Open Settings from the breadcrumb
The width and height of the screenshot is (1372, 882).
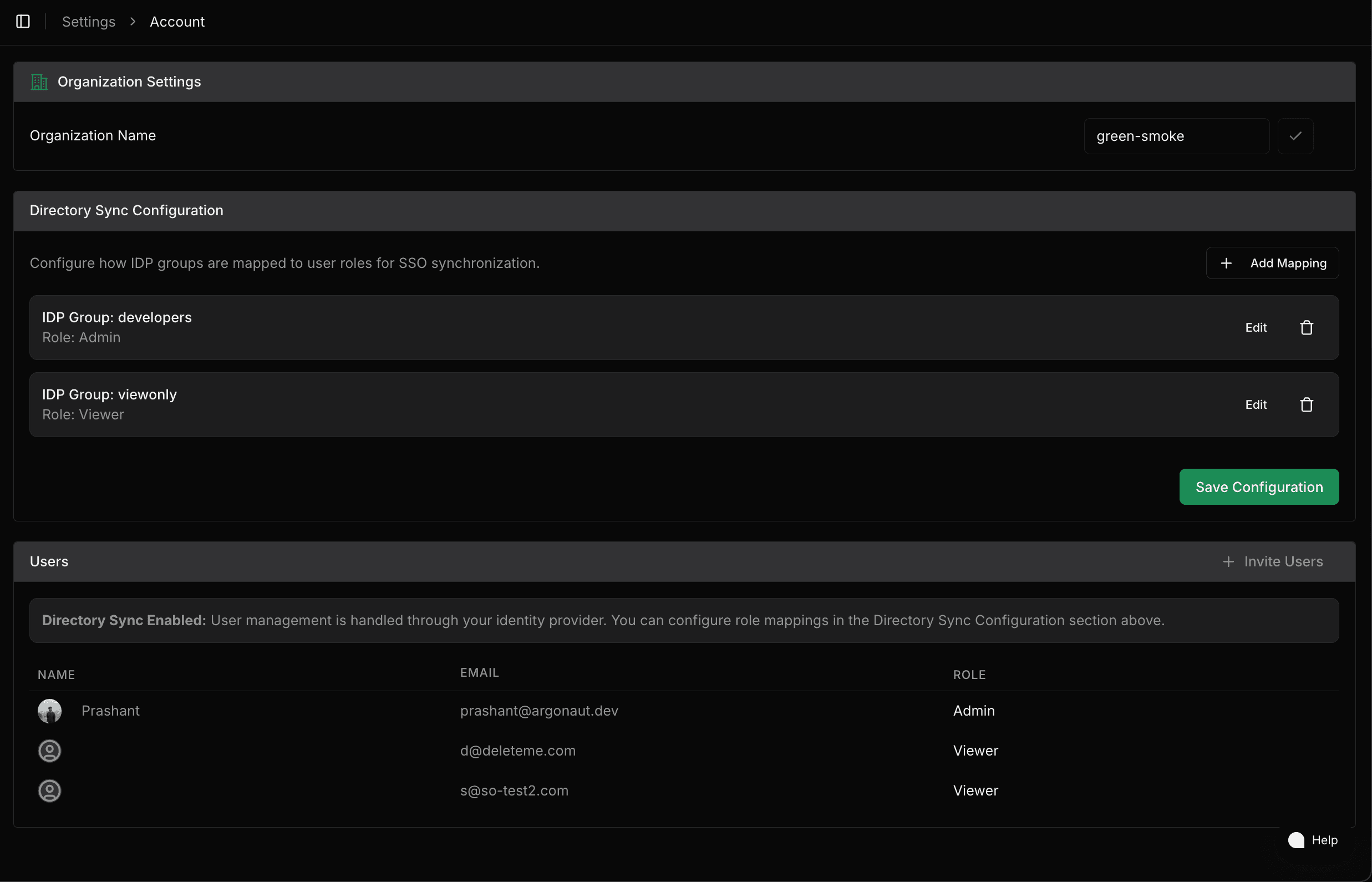pyautogui.click(x=89, y=22)
